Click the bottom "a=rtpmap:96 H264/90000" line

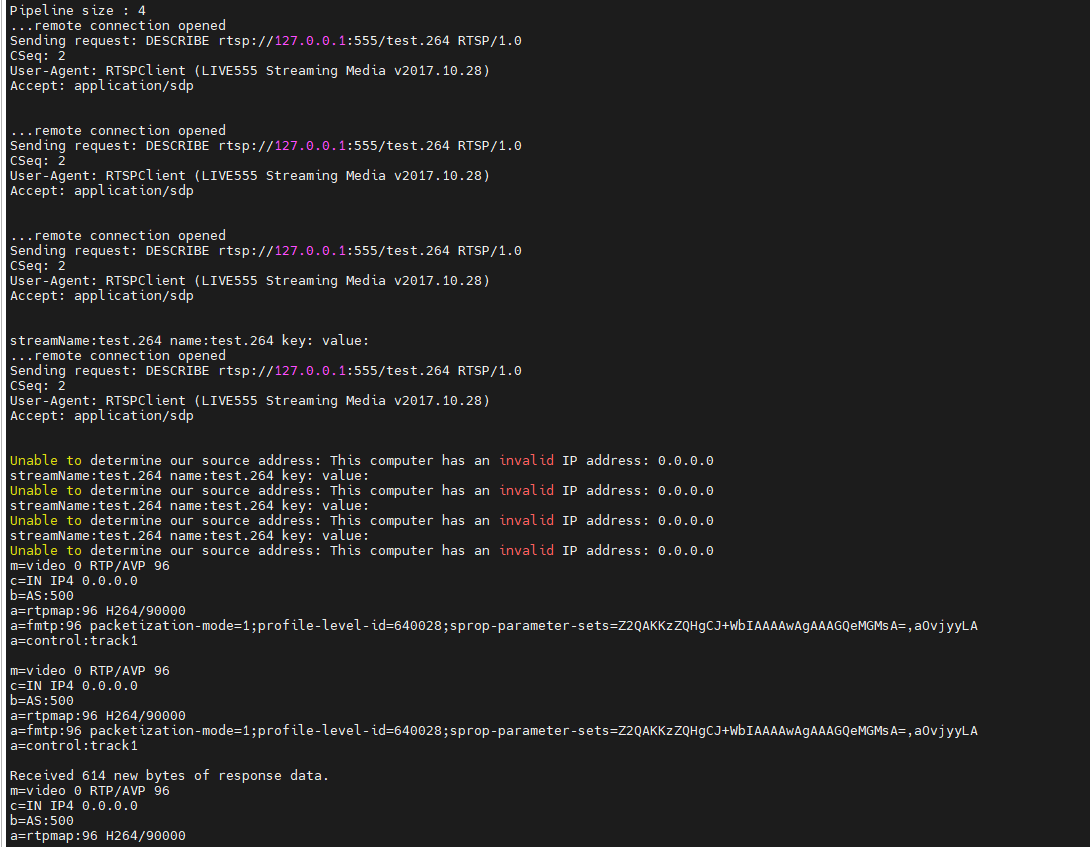[98, 836]
